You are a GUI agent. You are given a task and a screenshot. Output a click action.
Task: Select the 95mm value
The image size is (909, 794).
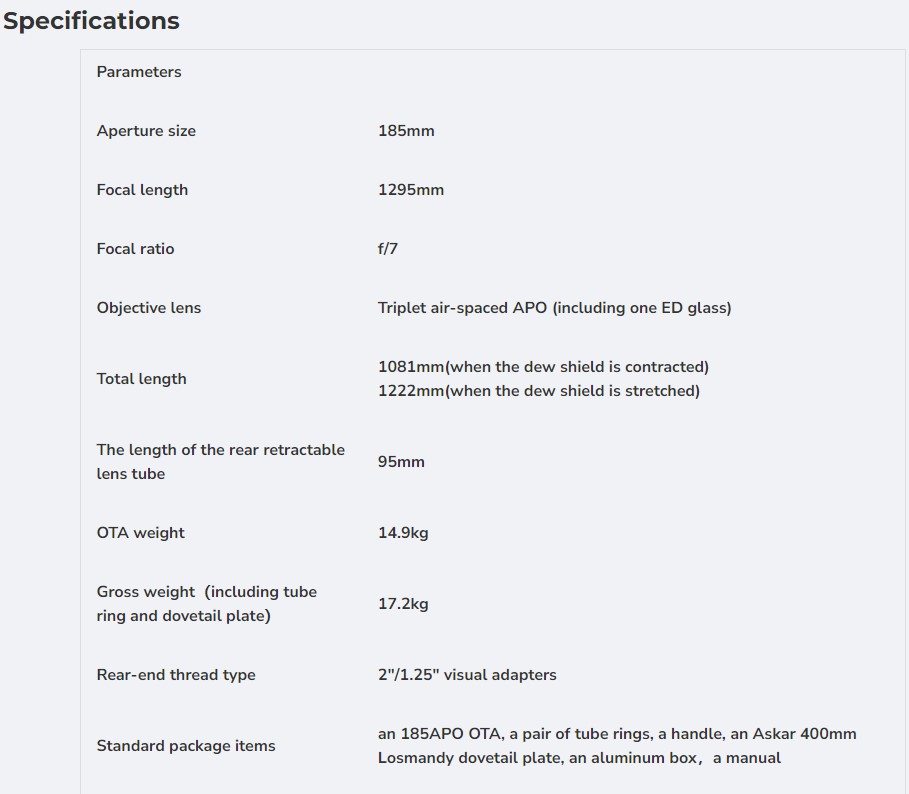[401, 462]
